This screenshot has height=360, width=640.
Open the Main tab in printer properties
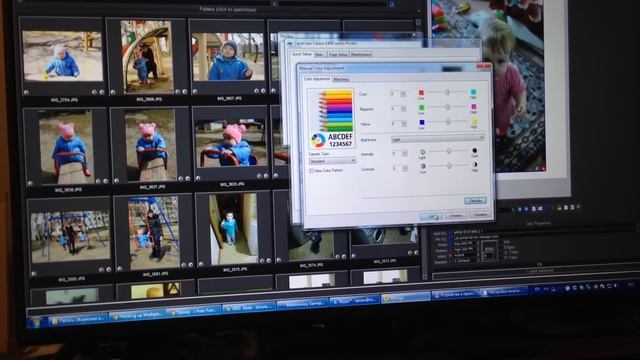pyautogui.click(x=320, y=54)
